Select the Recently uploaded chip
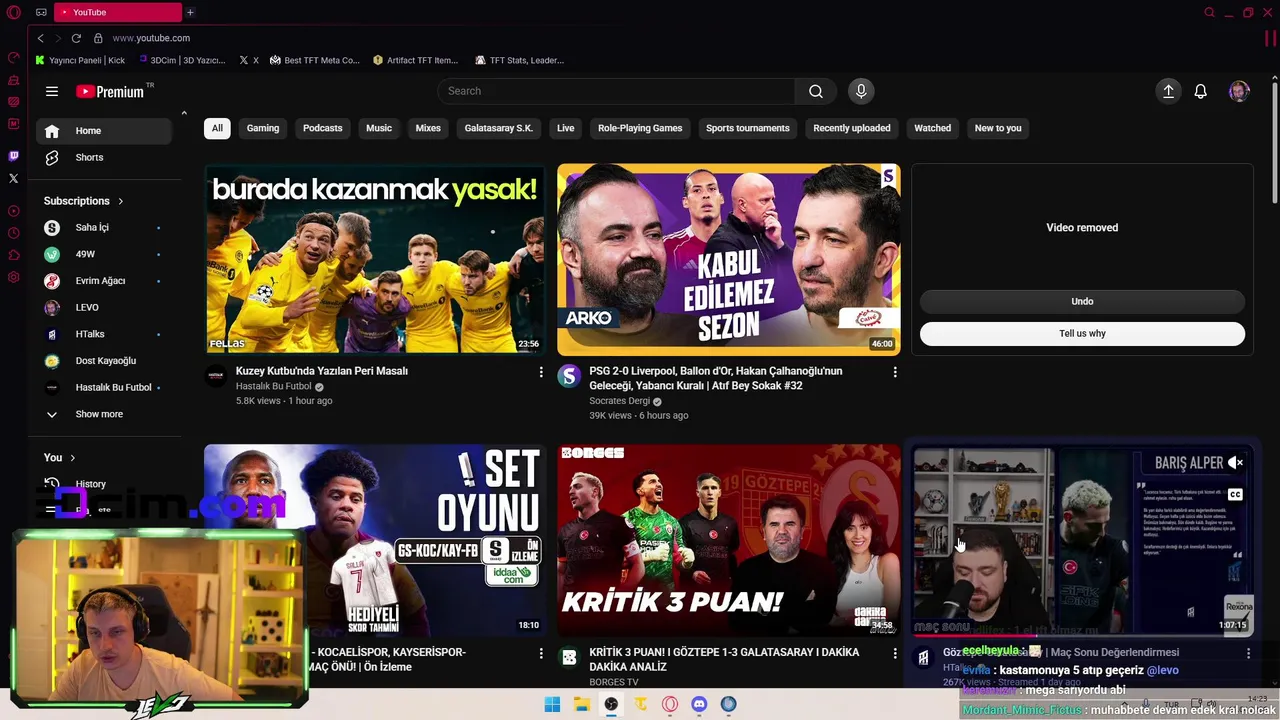 (852, 128)
